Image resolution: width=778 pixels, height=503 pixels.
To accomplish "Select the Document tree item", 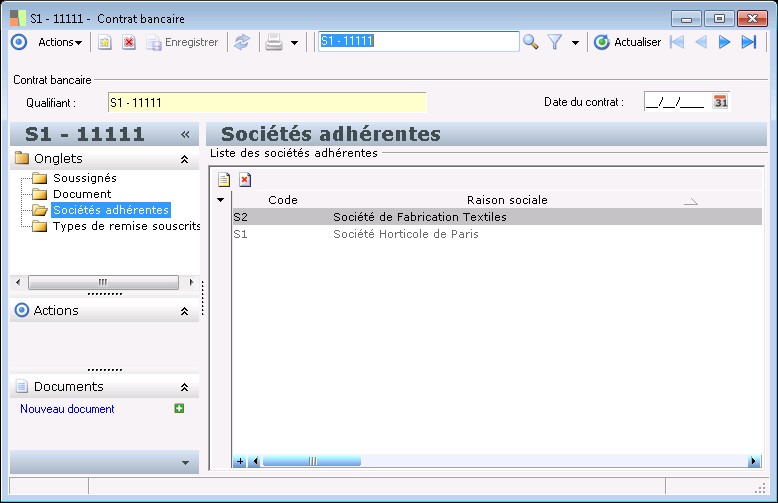I will tap(82, 194).
